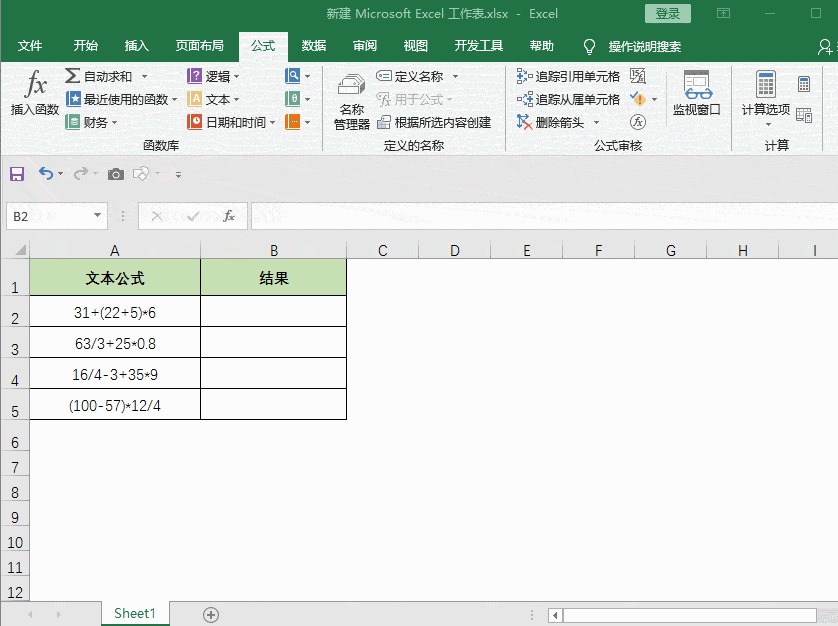The height and width of the screenshot is (626, 838).
Task: Click the Error Checking icon
Action: coord(637,99)
